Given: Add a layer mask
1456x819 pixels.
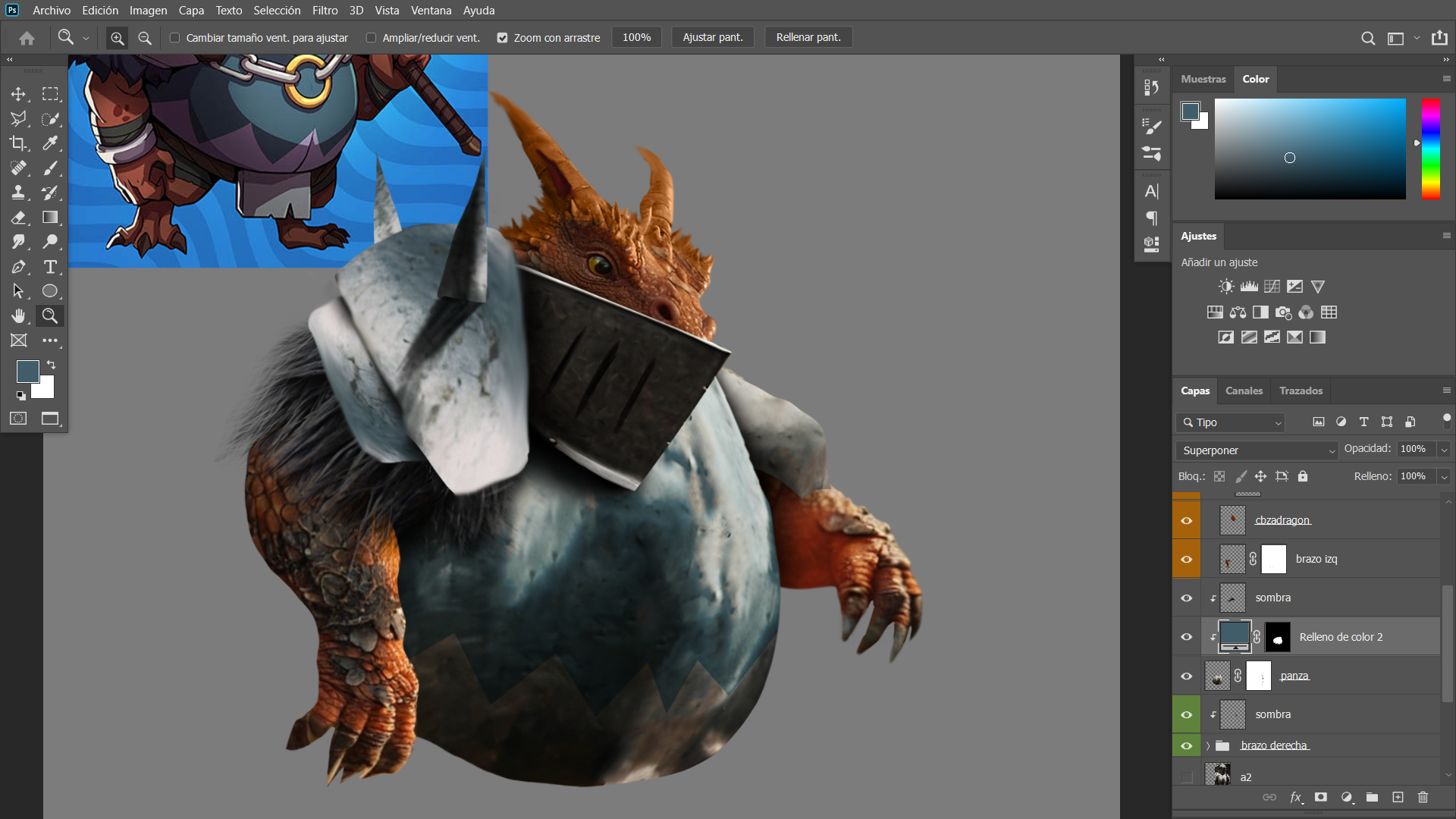Looking at the screenshot, I should click(x=1321, y=797).
